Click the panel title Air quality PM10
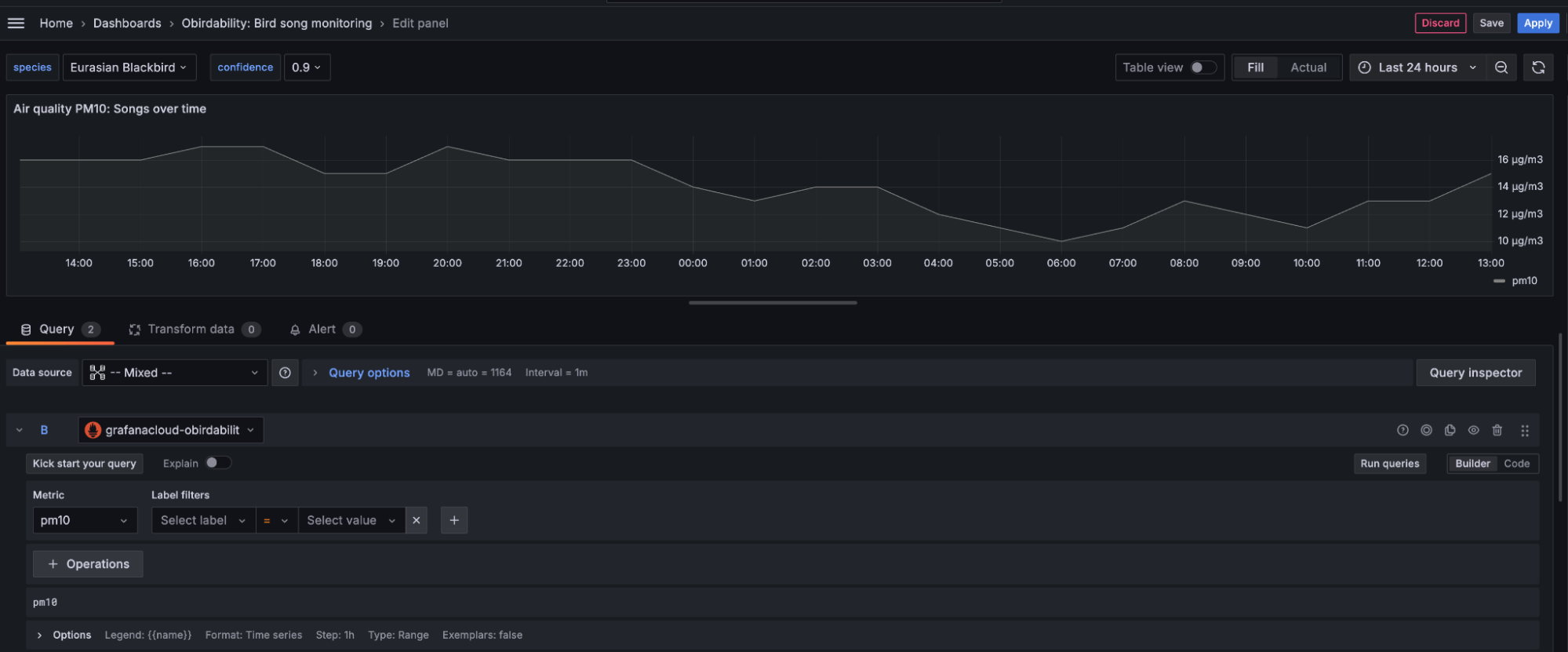 110,109
